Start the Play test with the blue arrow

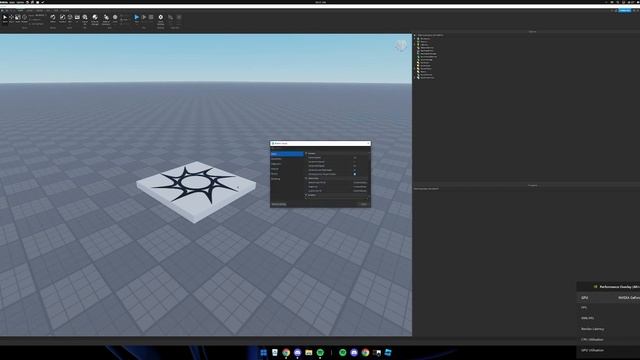pyautogui.click(x=136, y=18)
